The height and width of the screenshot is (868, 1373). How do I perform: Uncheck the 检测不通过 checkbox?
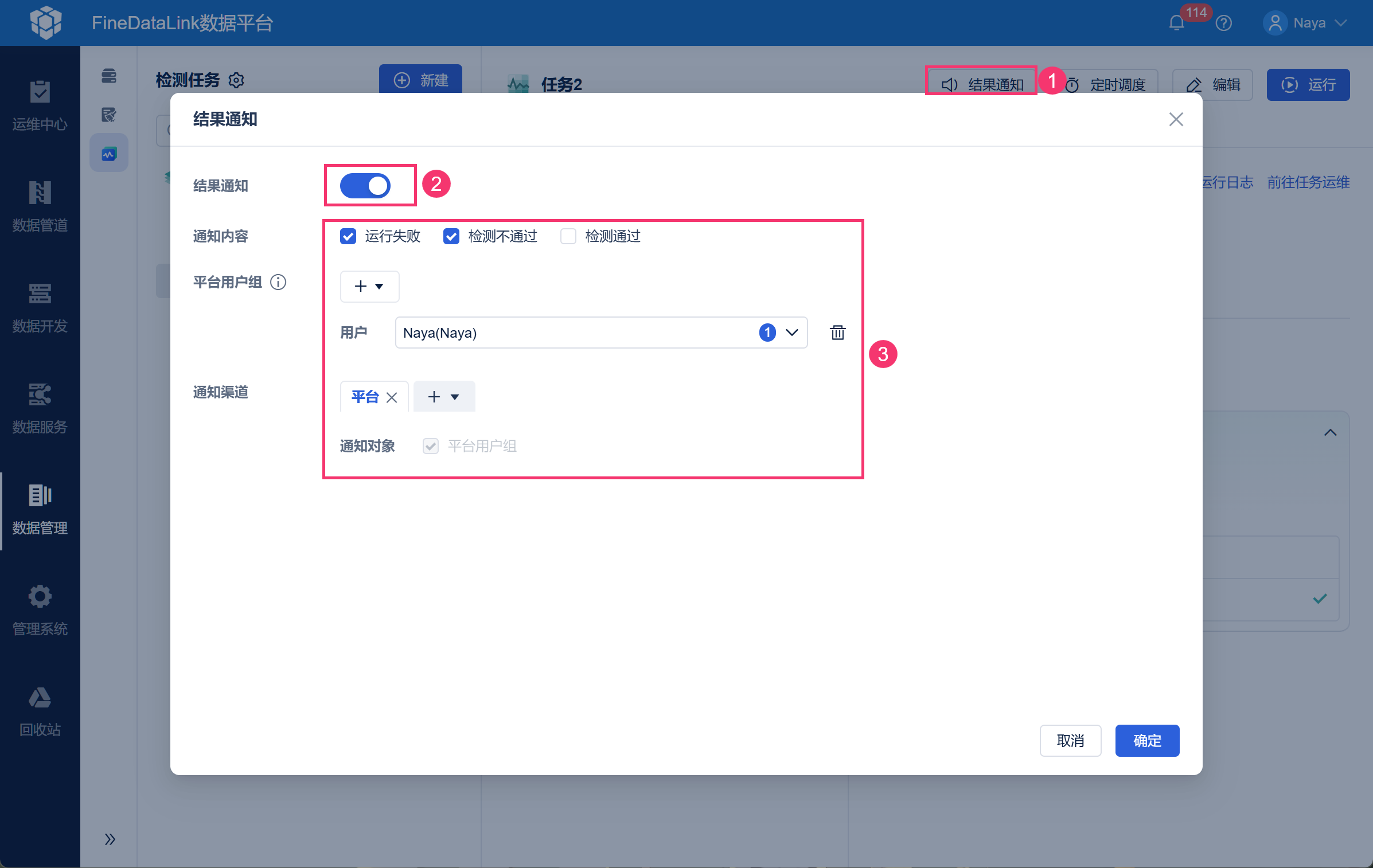[451, 236]
